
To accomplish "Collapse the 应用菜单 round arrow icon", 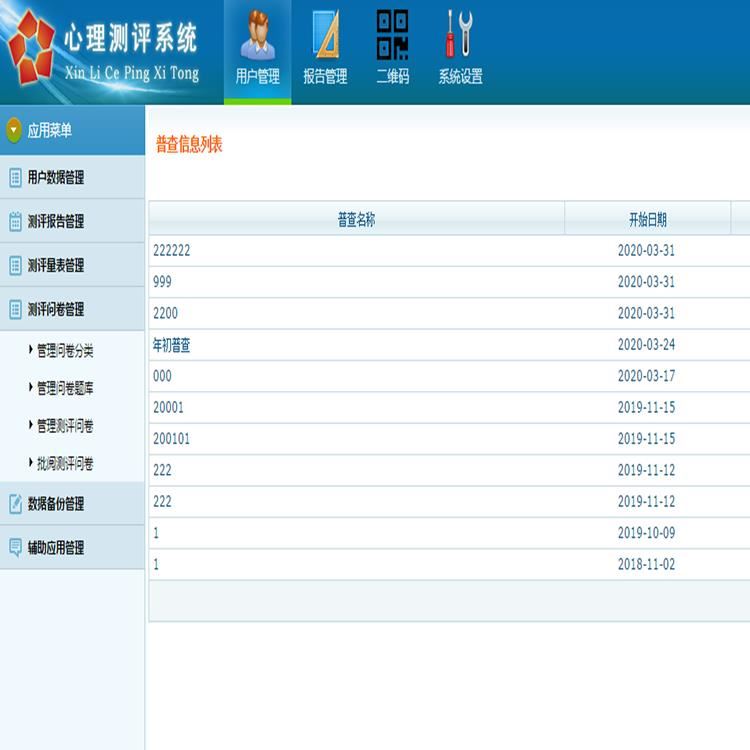I will 14,130.
